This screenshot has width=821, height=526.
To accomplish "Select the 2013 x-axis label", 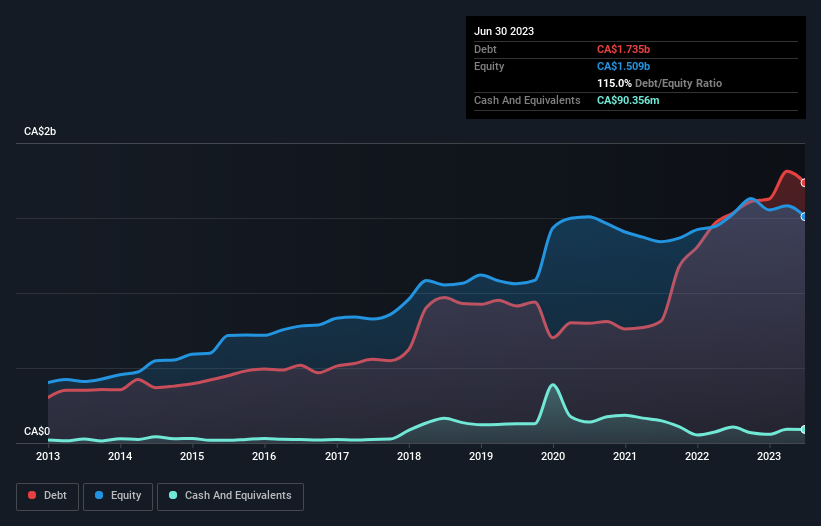I will (48, 456).
